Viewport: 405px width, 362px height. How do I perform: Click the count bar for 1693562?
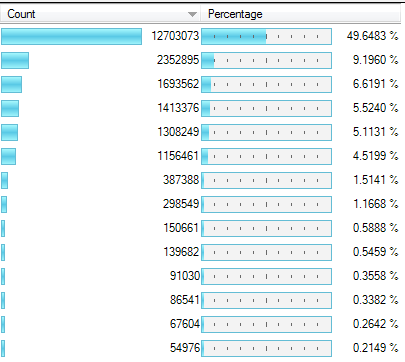11,84
